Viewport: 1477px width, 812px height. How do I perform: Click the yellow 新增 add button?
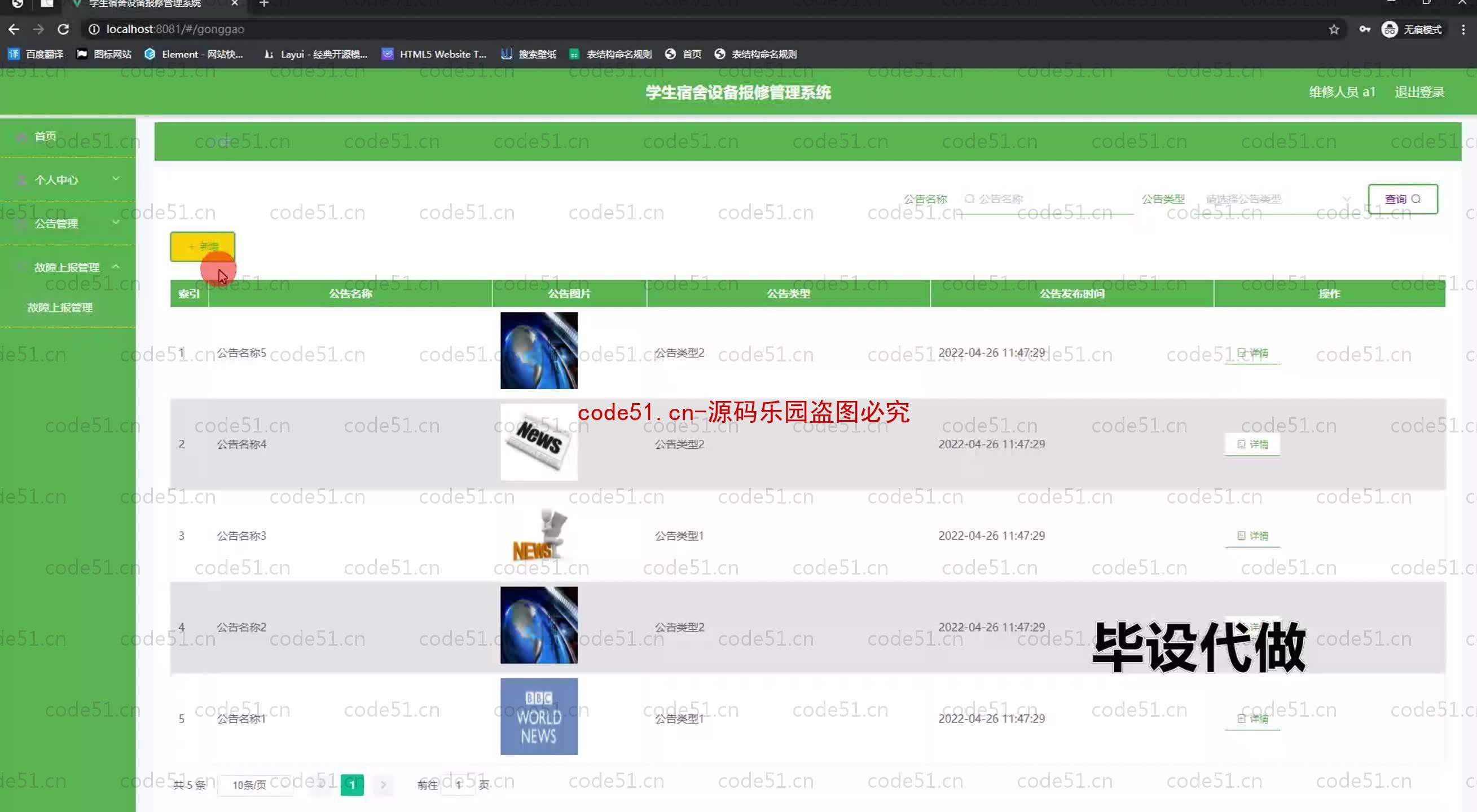[203, 246]
